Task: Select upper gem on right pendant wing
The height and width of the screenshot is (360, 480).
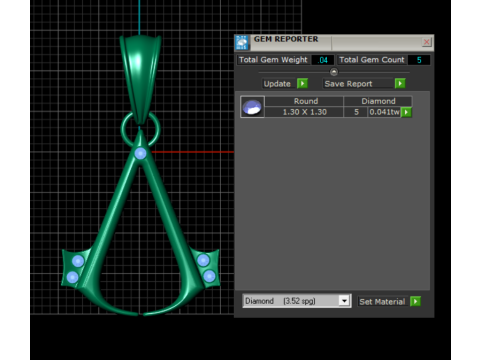Action: pos(203,260)
